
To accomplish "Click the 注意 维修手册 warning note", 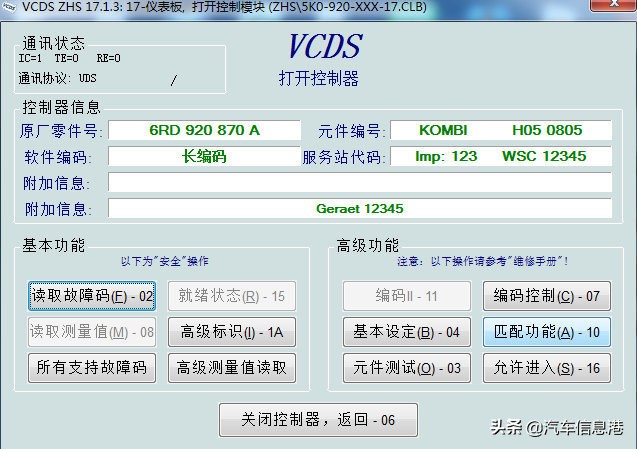I will (x=482, y=261).
